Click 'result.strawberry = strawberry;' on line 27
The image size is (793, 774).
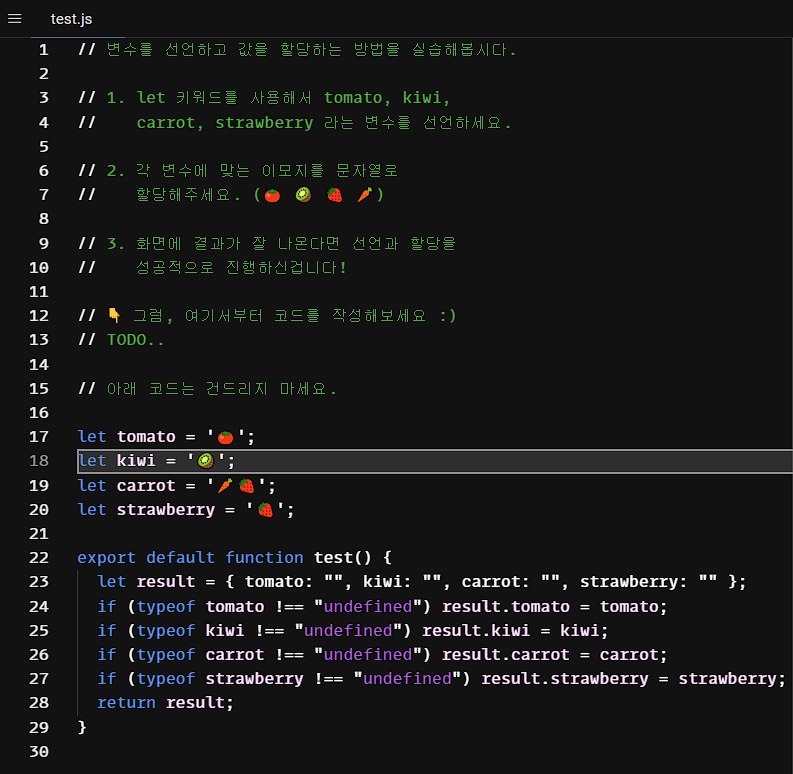click(633, 678)
